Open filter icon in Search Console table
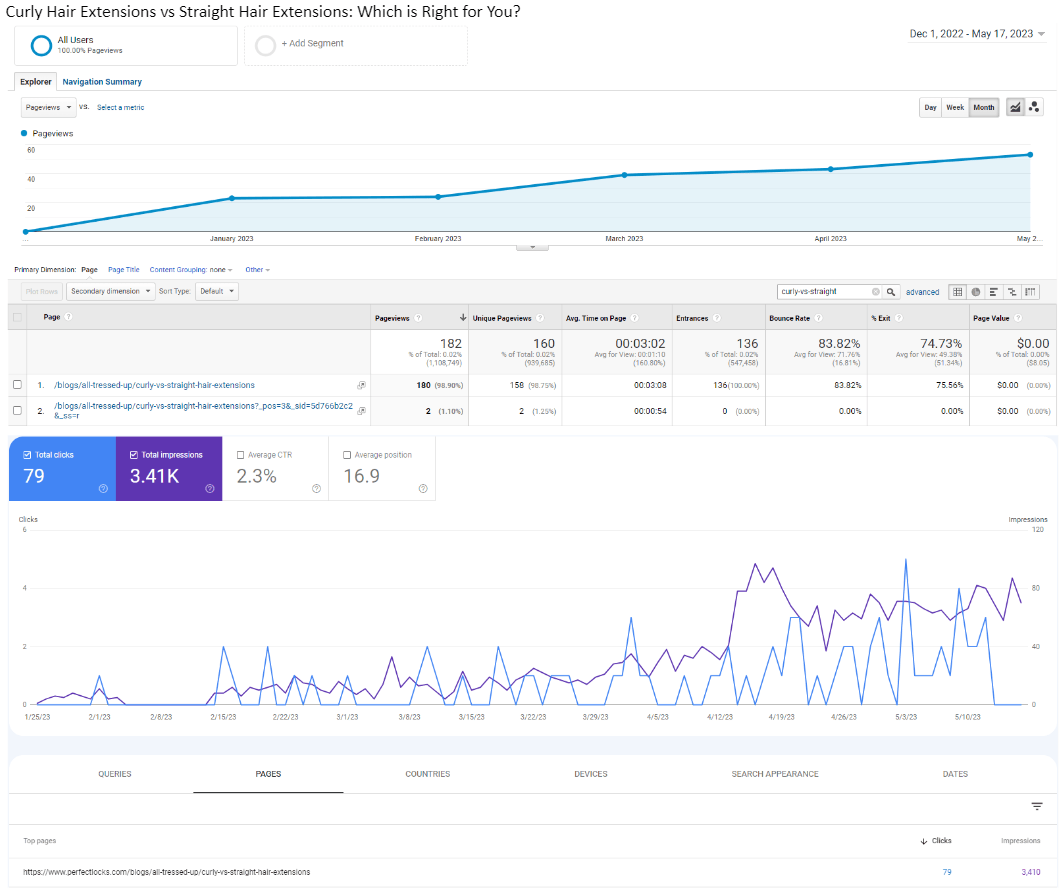This screenshot has width=1060, height=891. point(1037,807)
